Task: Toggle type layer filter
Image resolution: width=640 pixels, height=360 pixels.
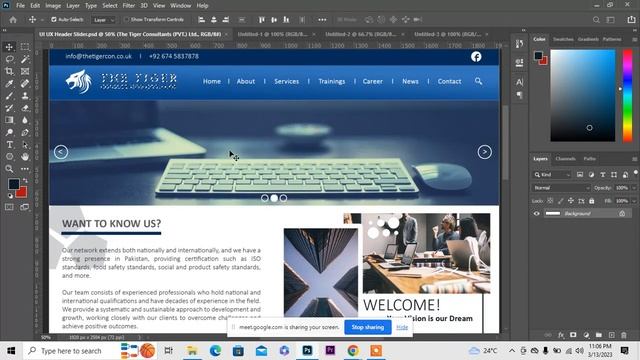Action: [x=602, y=175]
